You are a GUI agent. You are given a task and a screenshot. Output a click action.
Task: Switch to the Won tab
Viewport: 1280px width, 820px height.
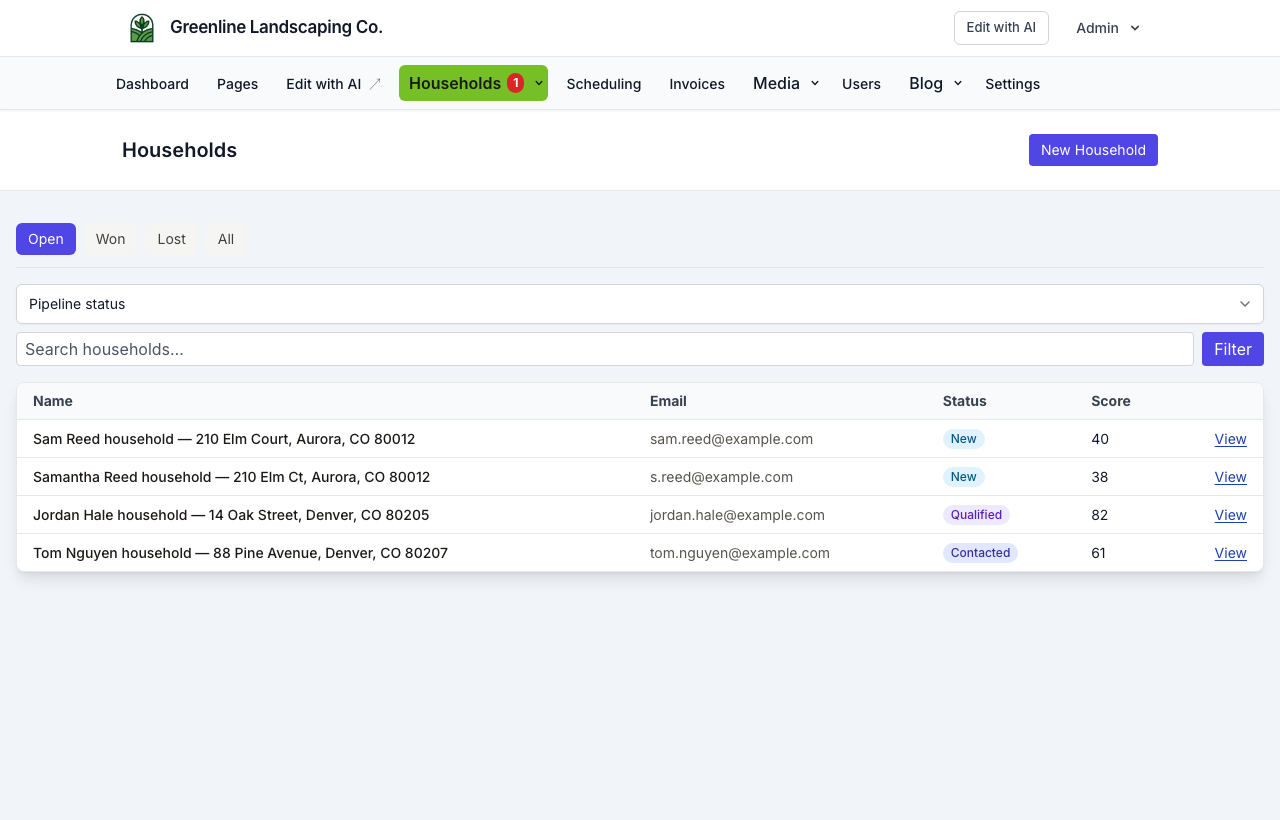(x=110, y=239)
